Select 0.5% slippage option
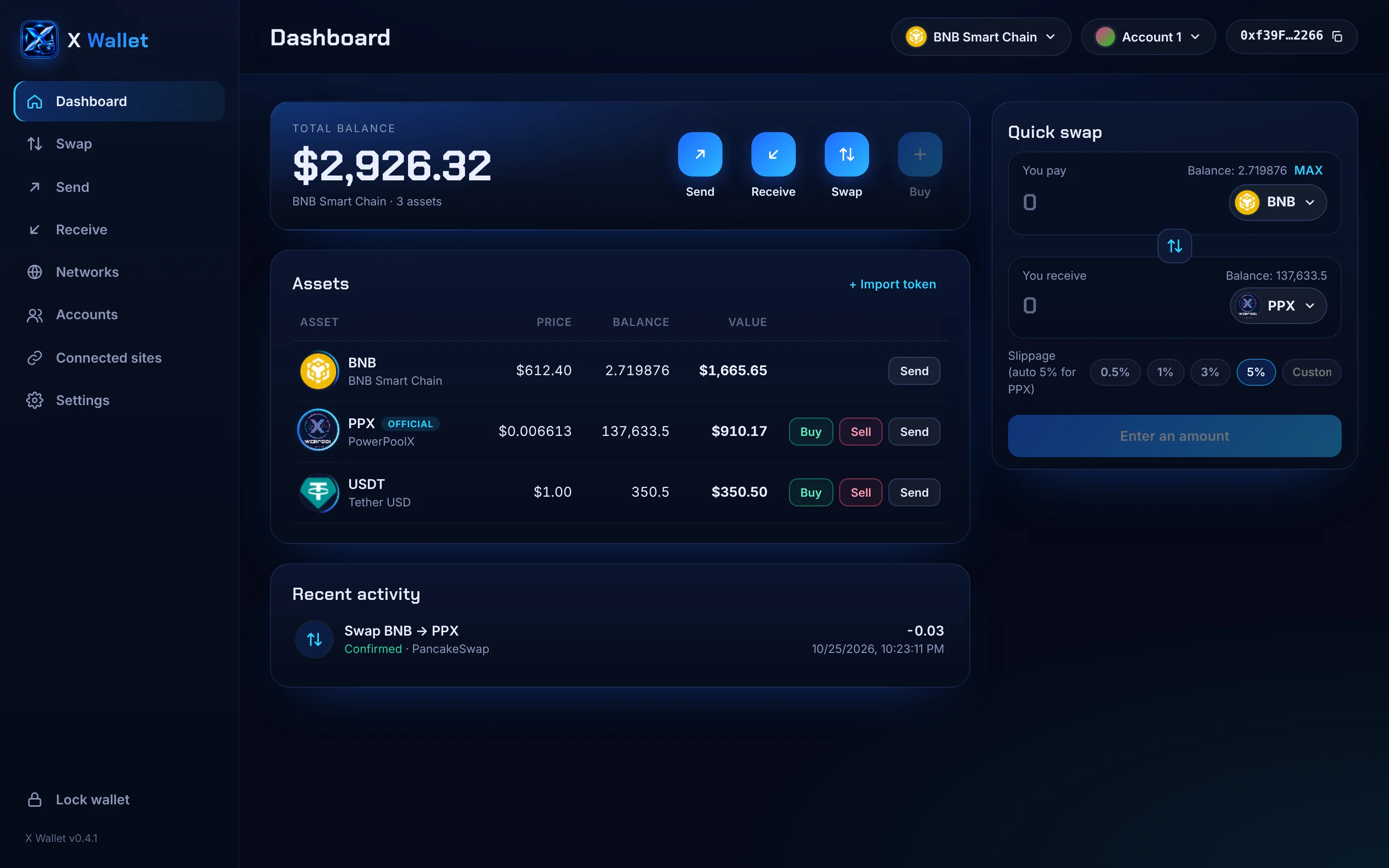This screenshot has width=1389, height=868. coord(1115,372)
